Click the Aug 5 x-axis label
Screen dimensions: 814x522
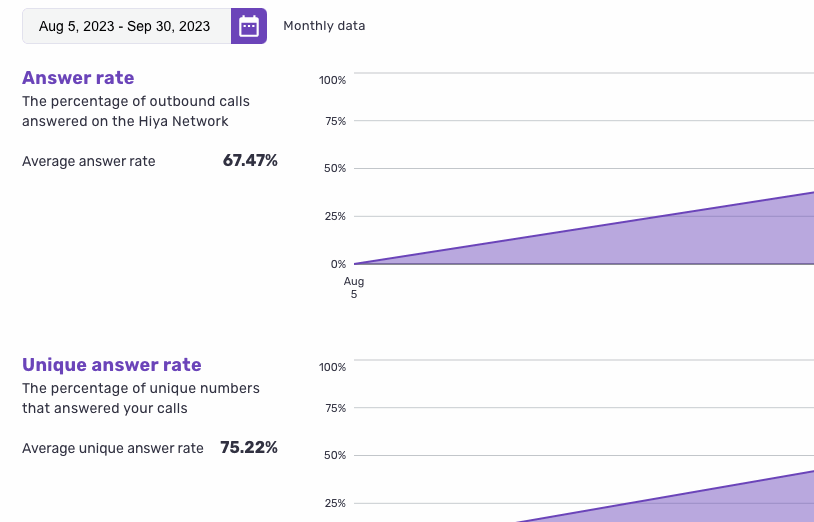tap(353, 288)
